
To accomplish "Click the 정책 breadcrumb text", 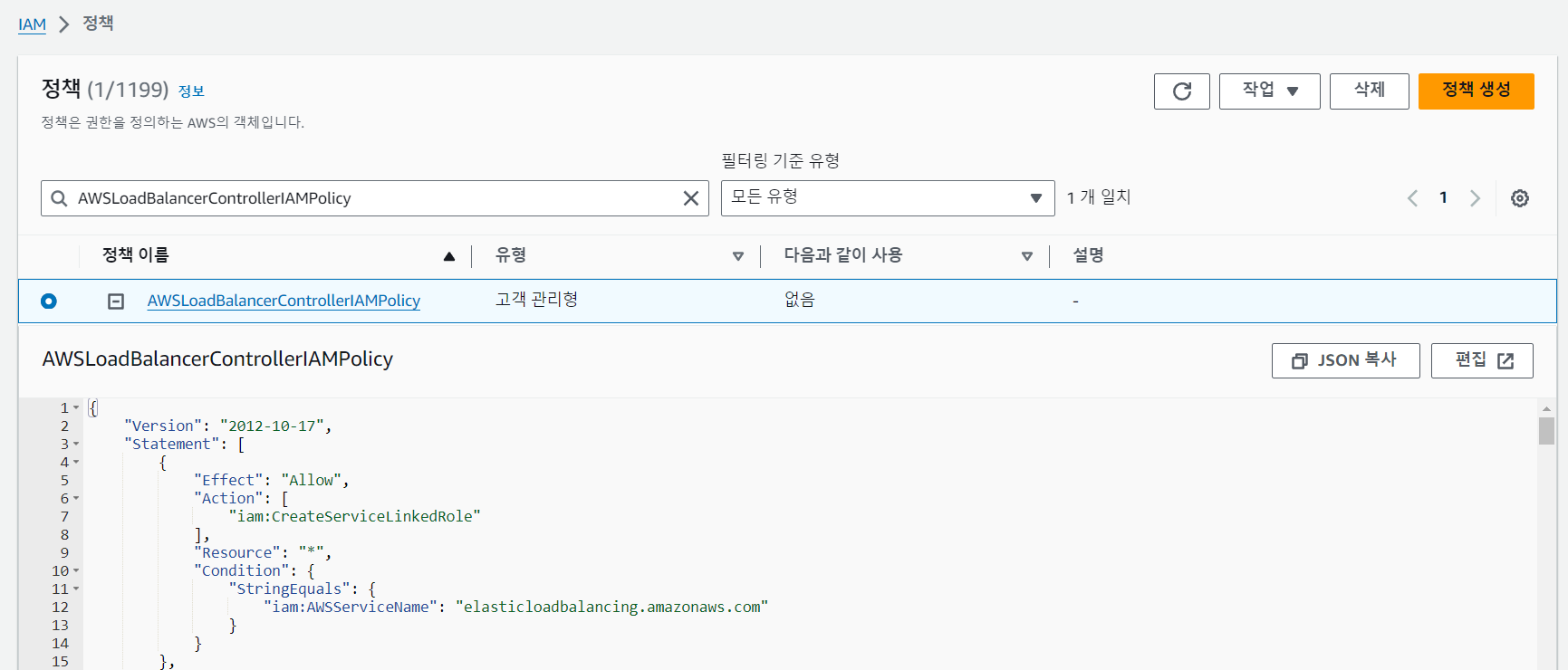I will click(98, 24).
